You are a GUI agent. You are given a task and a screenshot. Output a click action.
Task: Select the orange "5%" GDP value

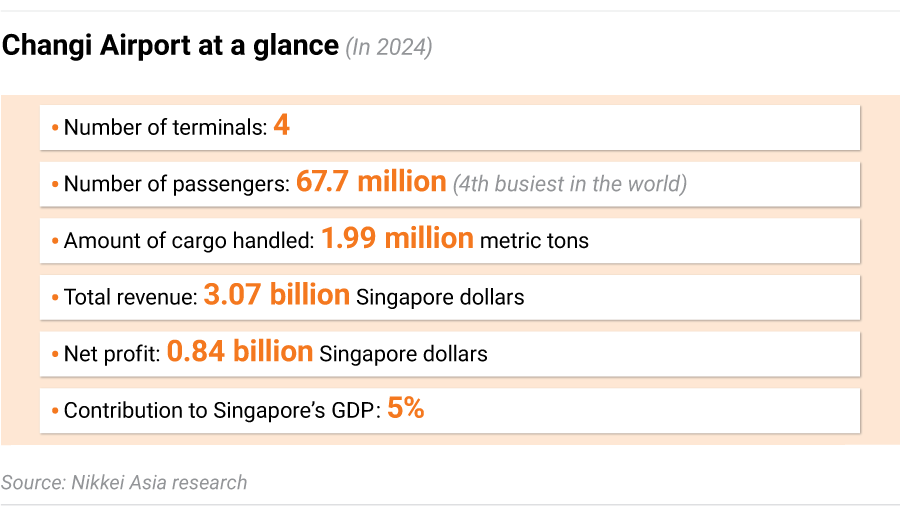tap(406, 408)
